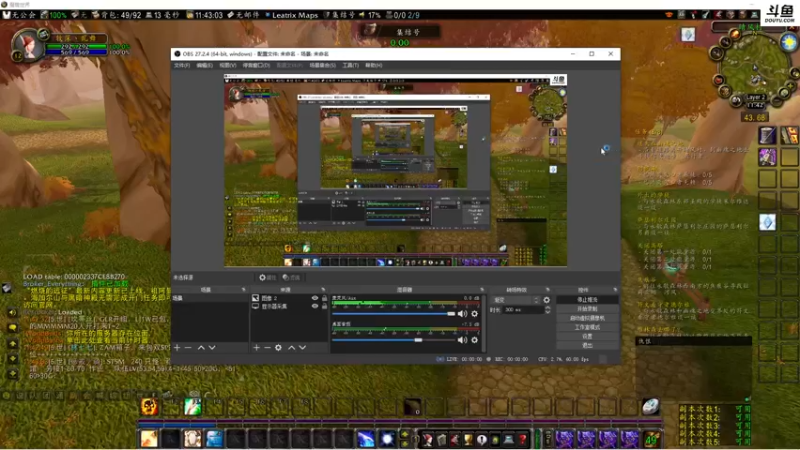
Task: Pop out the Scenes dock panel
Action: pos(243,290)
